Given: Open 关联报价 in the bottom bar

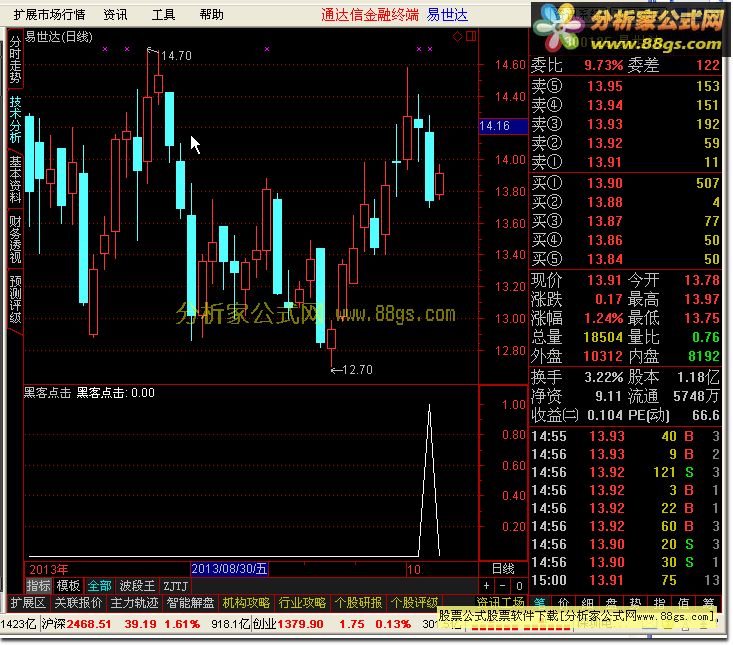Looking at the screenshot, I should point(78,602).
